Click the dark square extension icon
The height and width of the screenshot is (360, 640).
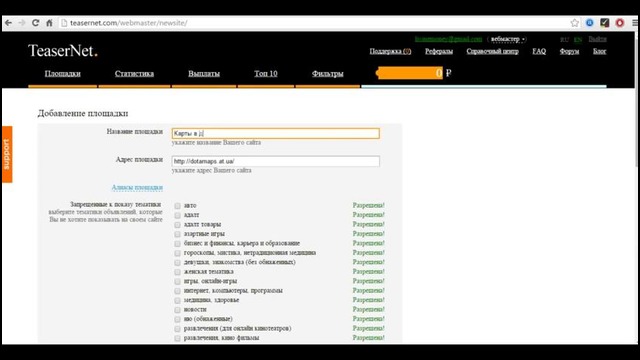[x=604, y=23]
